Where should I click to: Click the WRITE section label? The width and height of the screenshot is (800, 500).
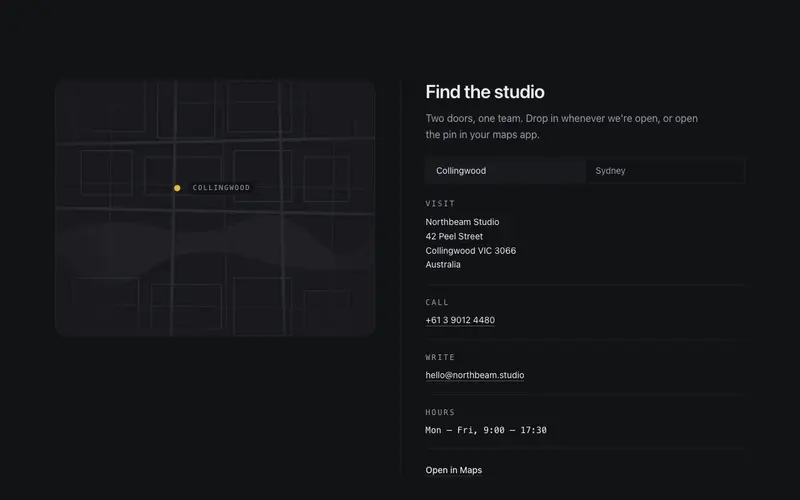(440, 357)
